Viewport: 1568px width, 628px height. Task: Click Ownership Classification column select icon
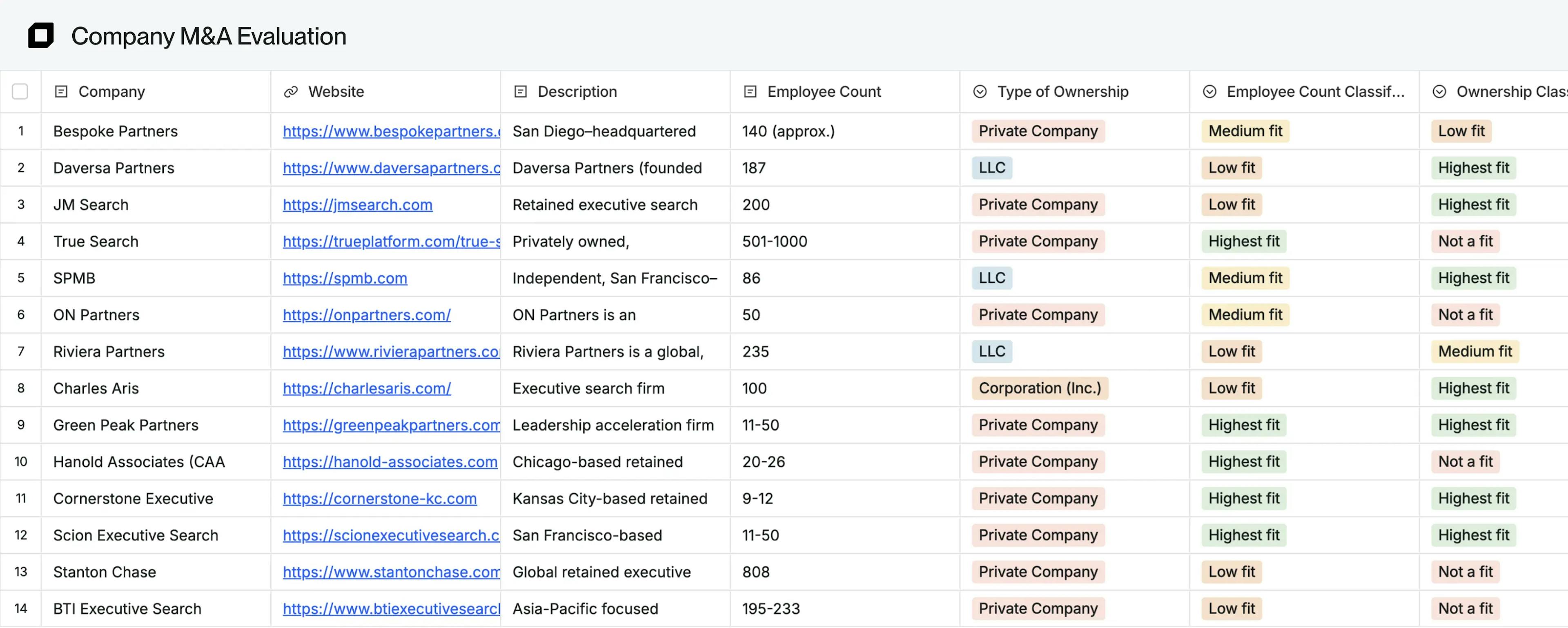(1439, 92)
